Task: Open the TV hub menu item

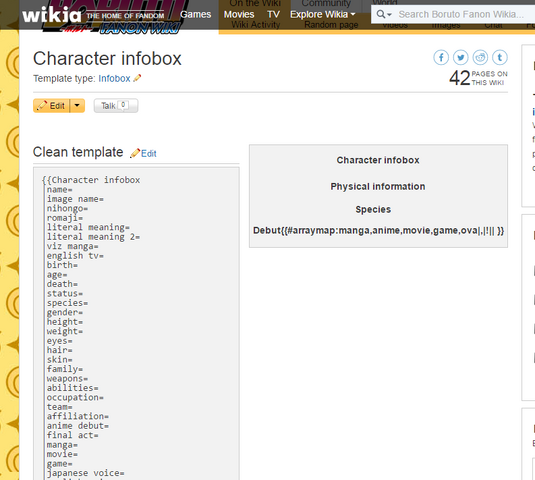Action: pyautogui.click(x=273, y=14)
